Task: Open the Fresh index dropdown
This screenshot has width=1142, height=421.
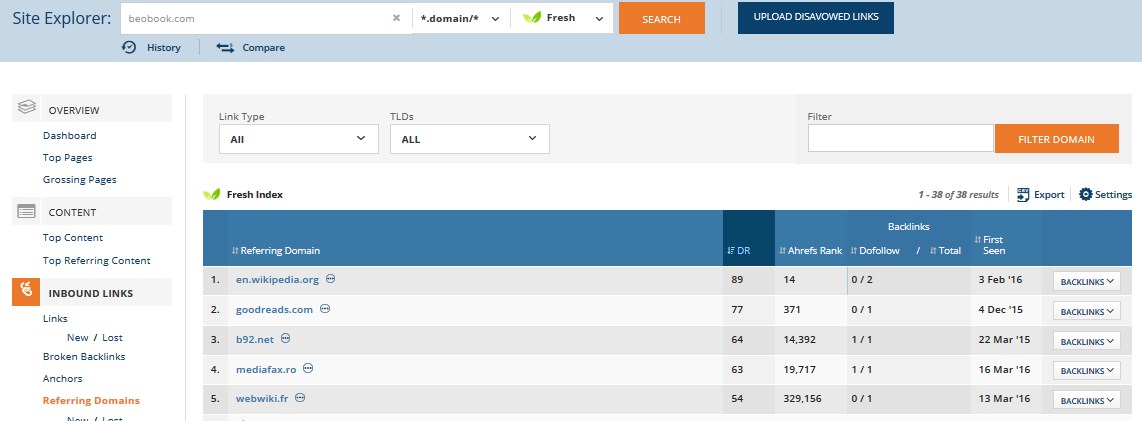Action: (561, 18)
